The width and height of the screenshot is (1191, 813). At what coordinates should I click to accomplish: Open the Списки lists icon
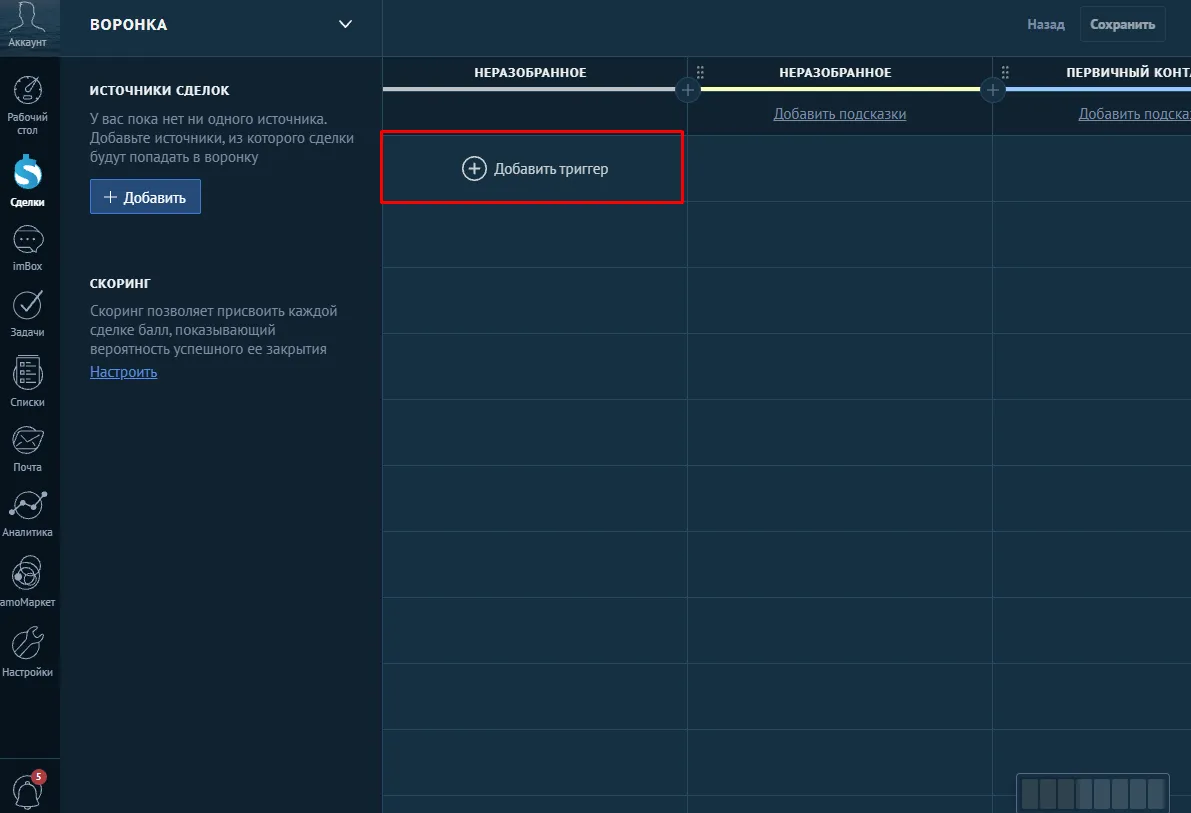27,381
